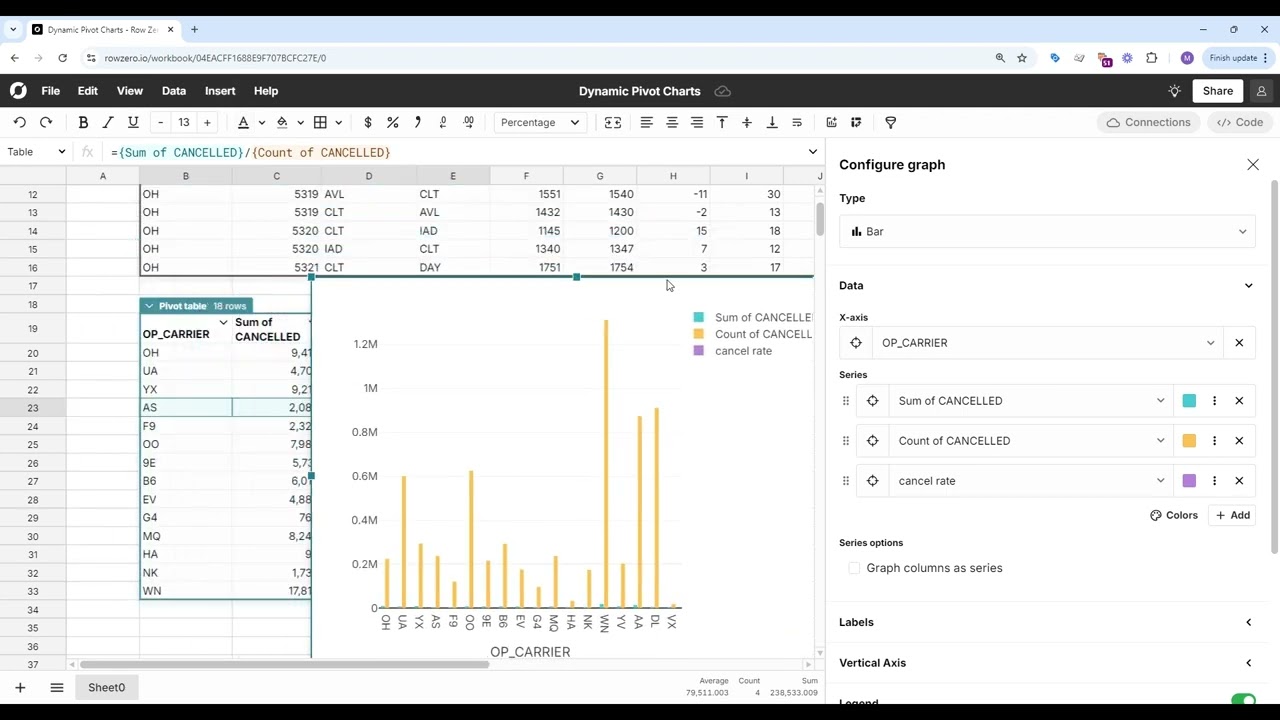Viewport: 1280px width, 720px height.
Task: Click the Bold formatting icon
Action: (83, 122)
